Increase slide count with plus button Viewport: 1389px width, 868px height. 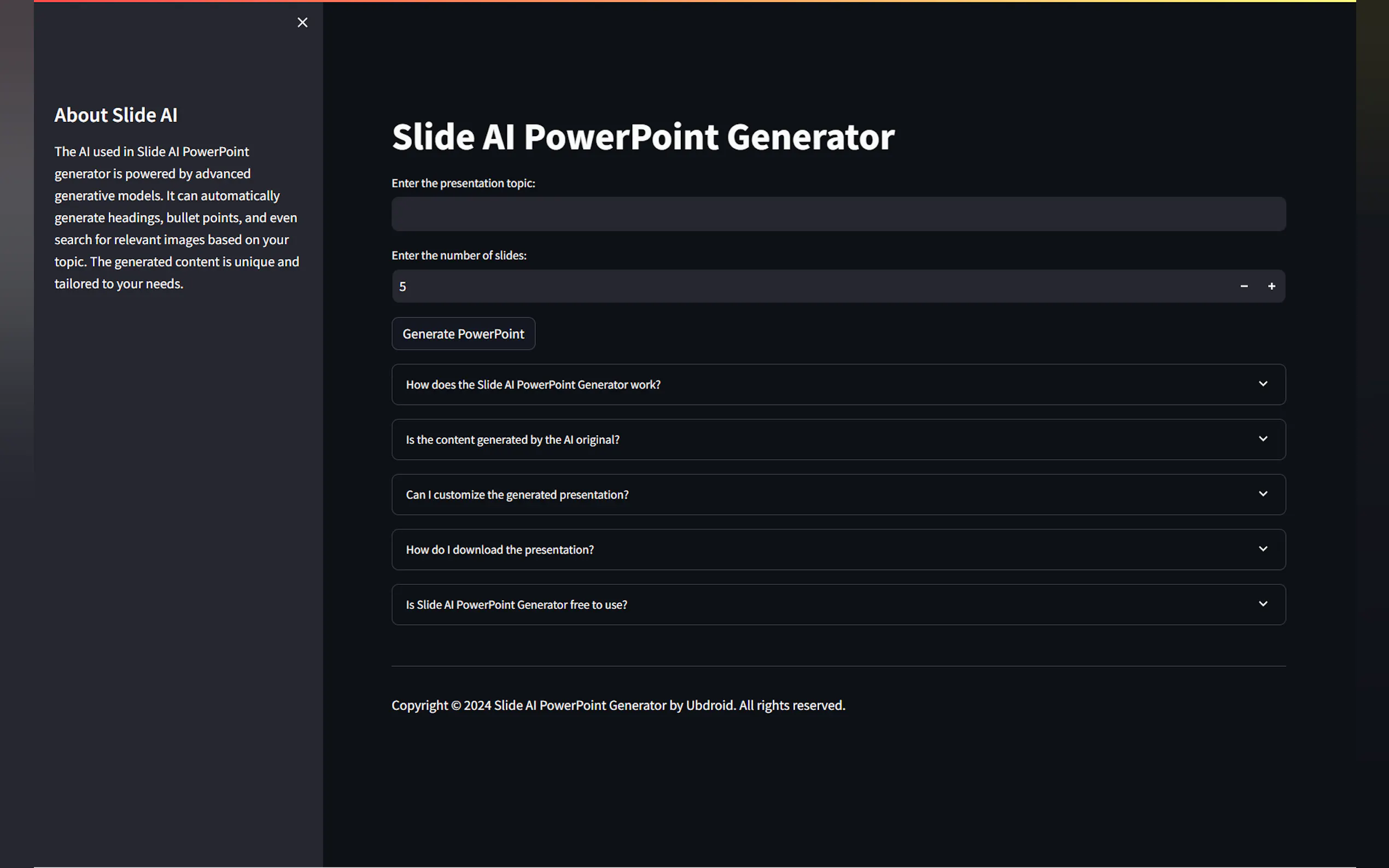click(1271, 286)
